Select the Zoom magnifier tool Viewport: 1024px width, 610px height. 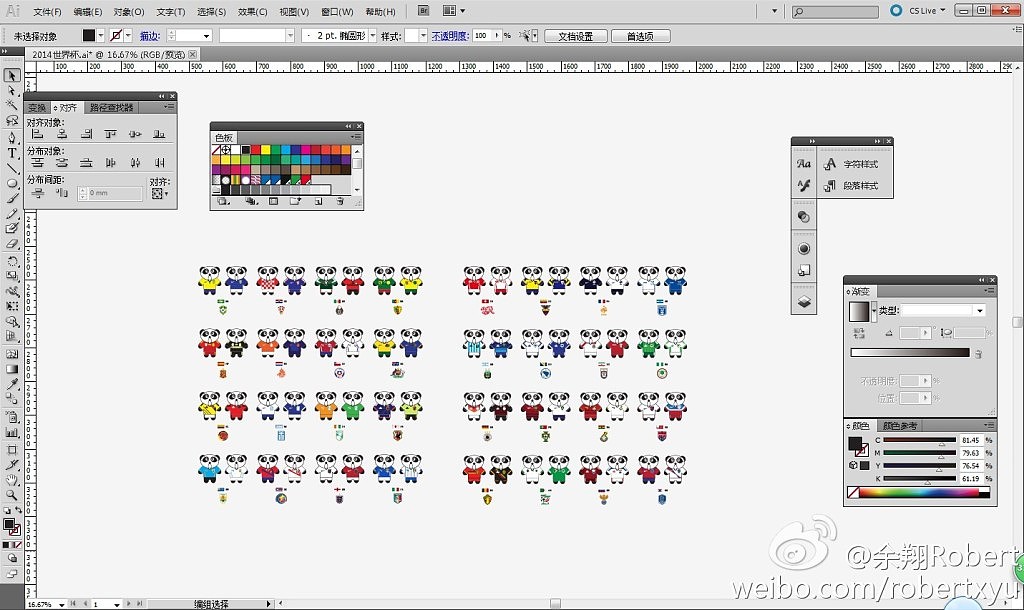(12, 494)
